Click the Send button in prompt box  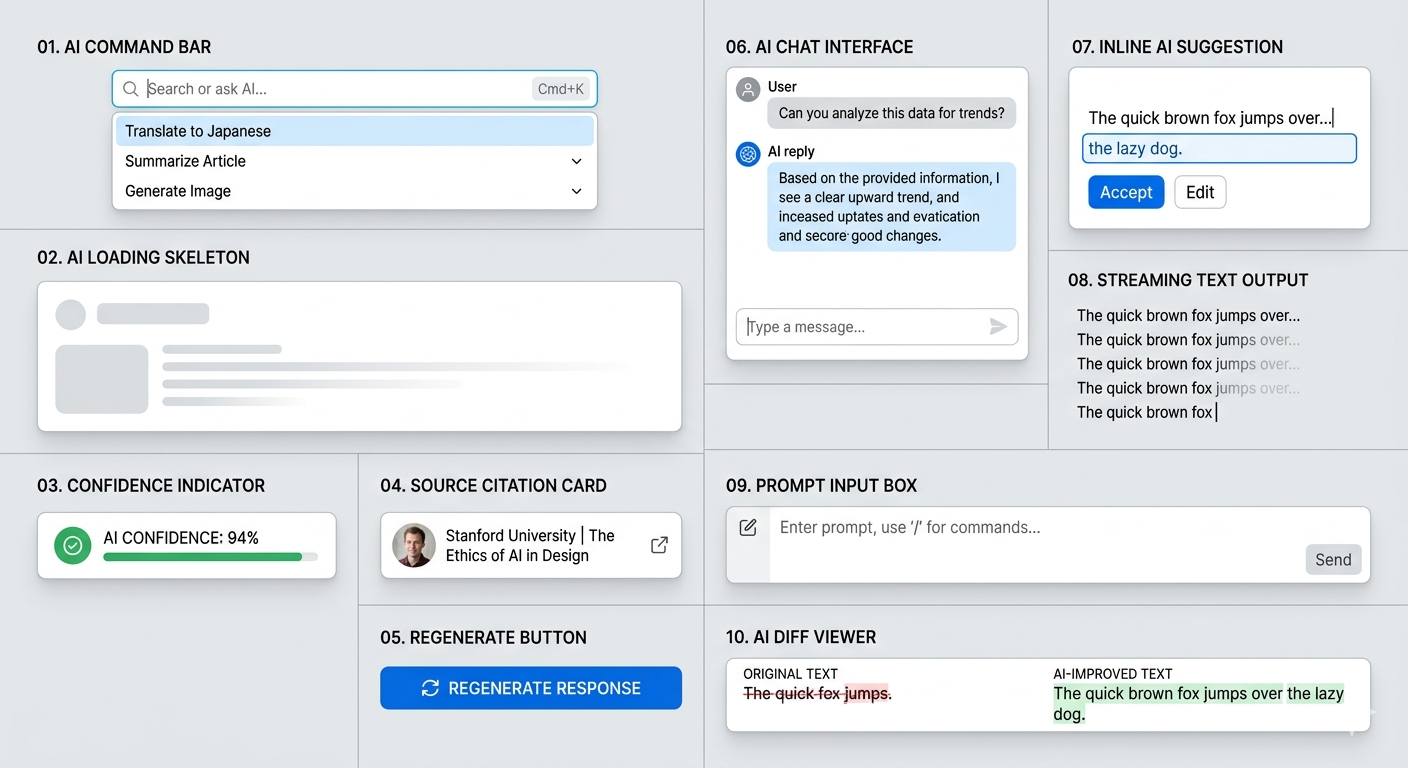tap(1333, 560)
